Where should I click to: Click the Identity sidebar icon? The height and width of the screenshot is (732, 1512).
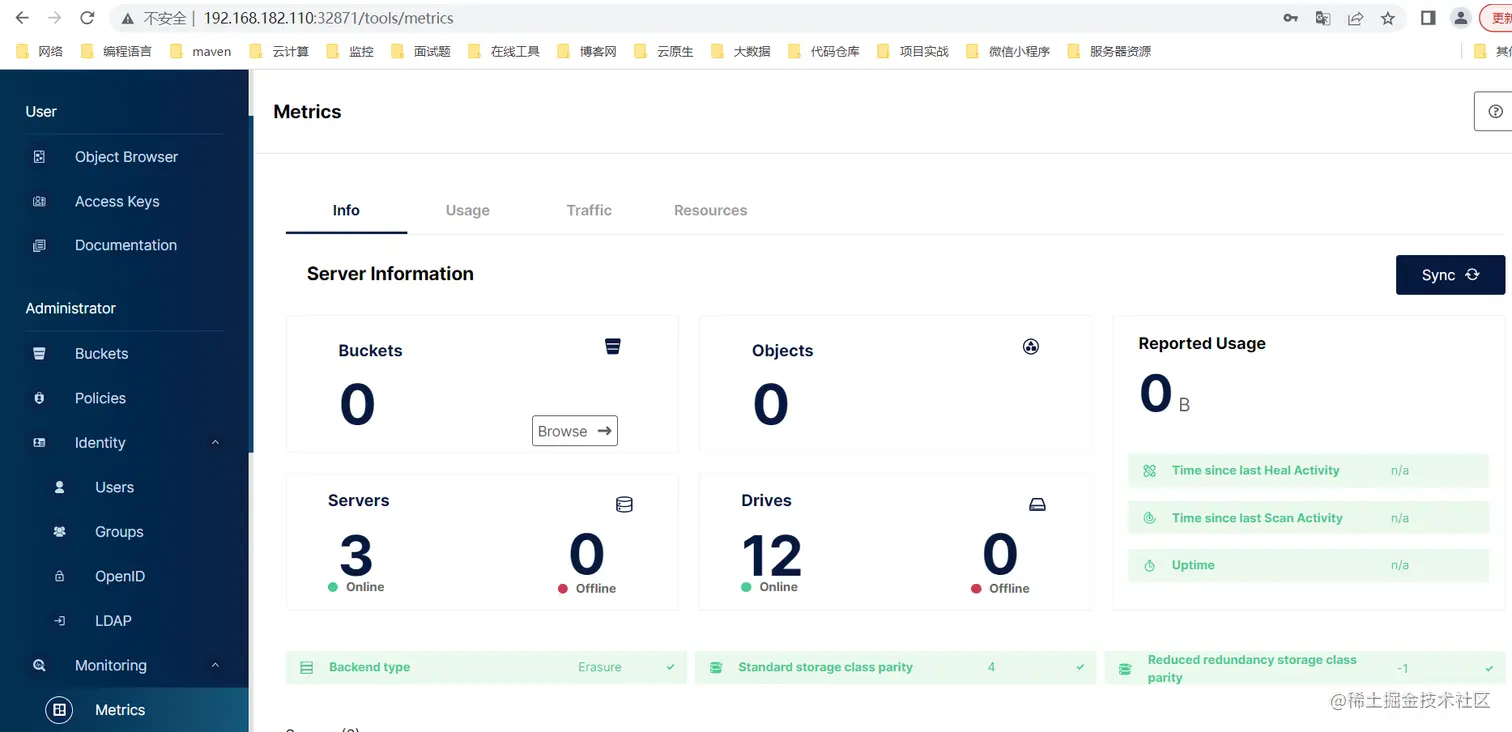point(39,442)
